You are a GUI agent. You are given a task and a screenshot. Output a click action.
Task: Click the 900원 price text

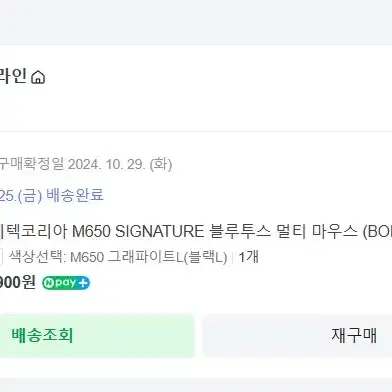(17, 282)
